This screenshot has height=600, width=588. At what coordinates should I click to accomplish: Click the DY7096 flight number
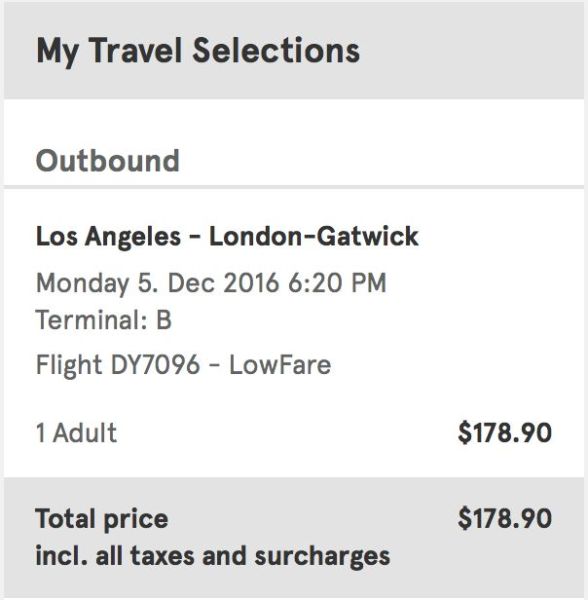point(155,365)
